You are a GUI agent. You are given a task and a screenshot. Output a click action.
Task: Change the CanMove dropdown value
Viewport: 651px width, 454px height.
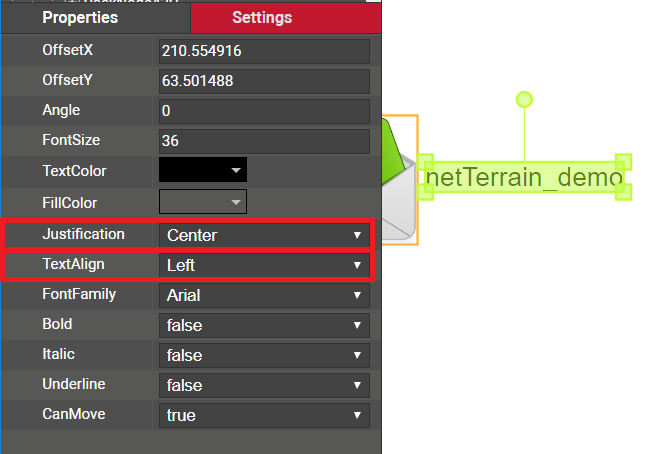click(x=264, y=415)
